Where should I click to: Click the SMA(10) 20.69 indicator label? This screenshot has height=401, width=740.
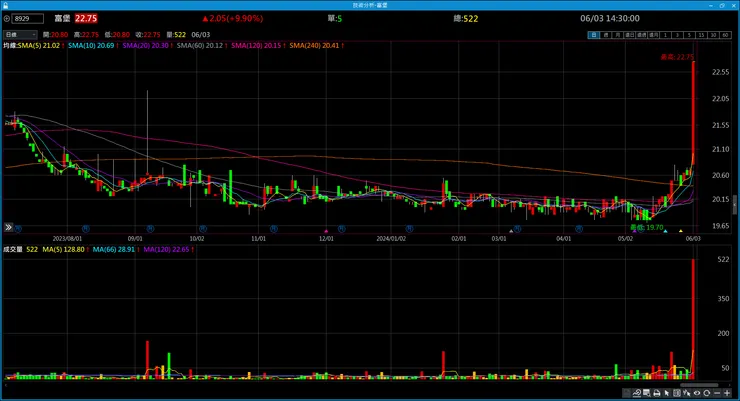click(91, 45)
